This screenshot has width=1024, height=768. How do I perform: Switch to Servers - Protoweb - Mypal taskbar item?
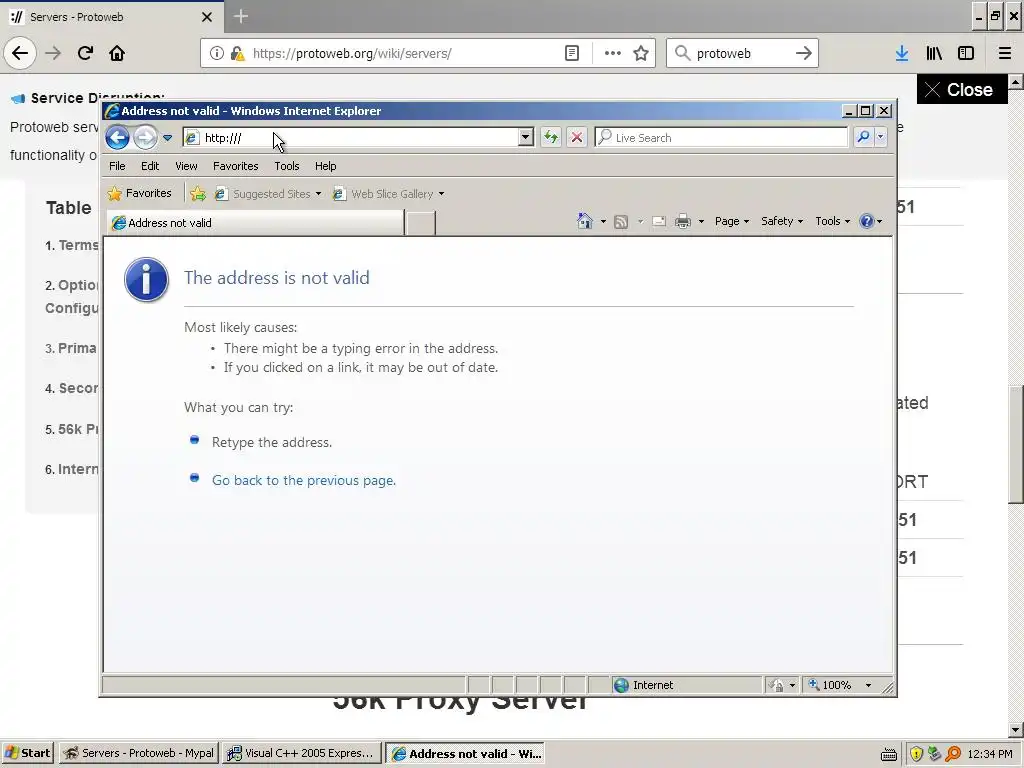[x=139, y=753]
